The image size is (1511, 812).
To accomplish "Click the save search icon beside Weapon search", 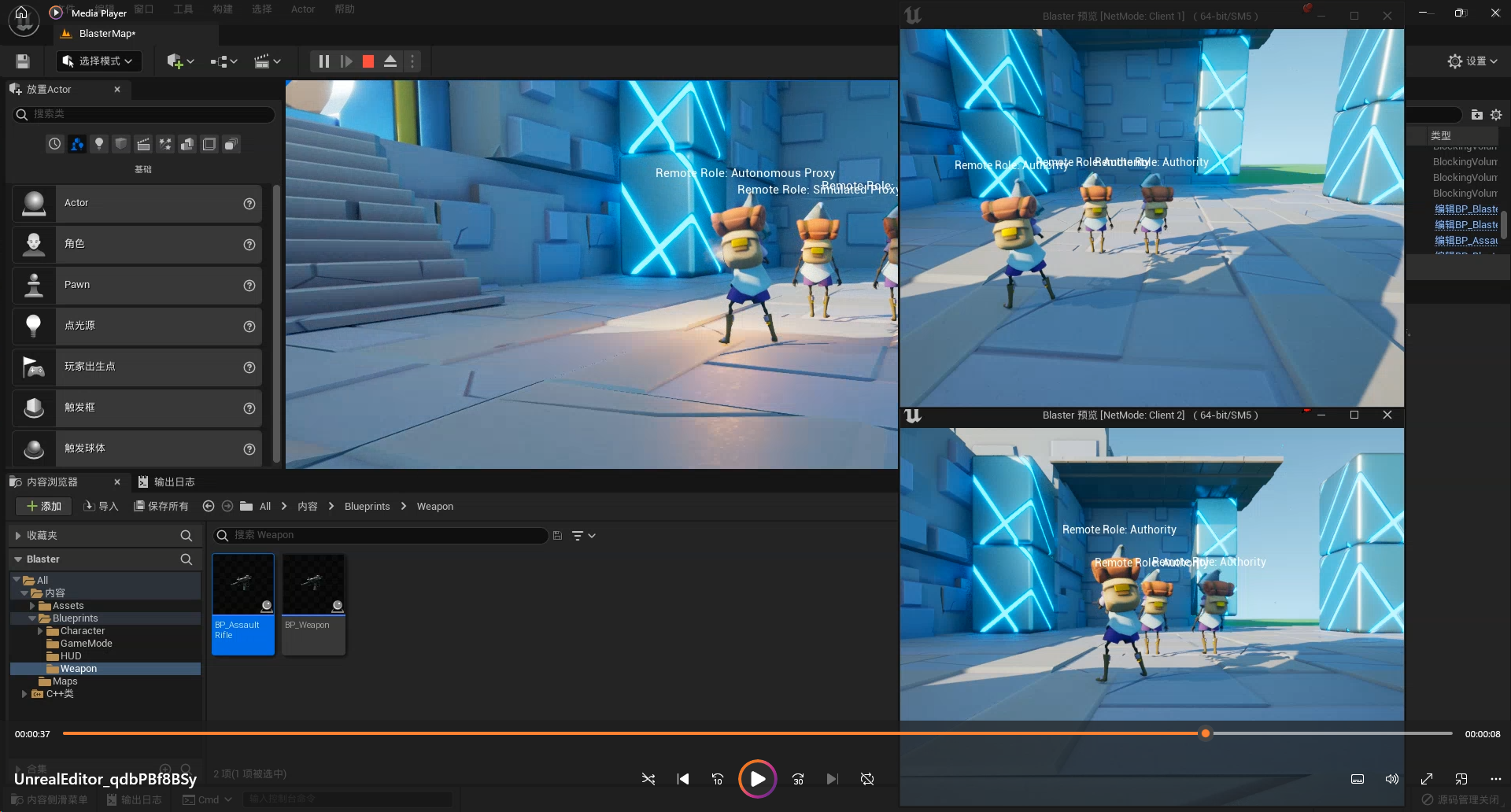I will (557, 536).
